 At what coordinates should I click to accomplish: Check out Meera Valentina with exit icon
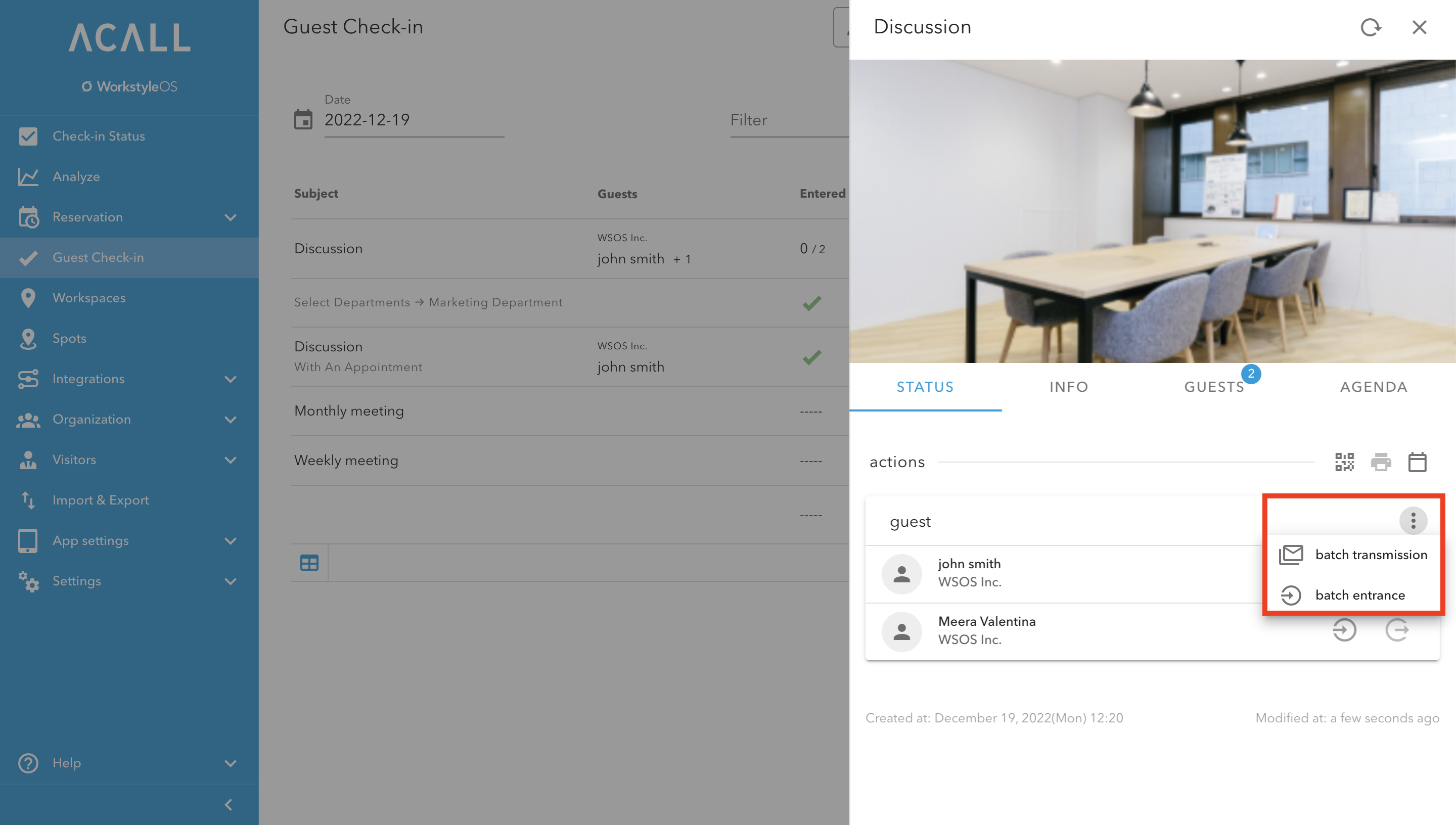(x=1397, y=629)
